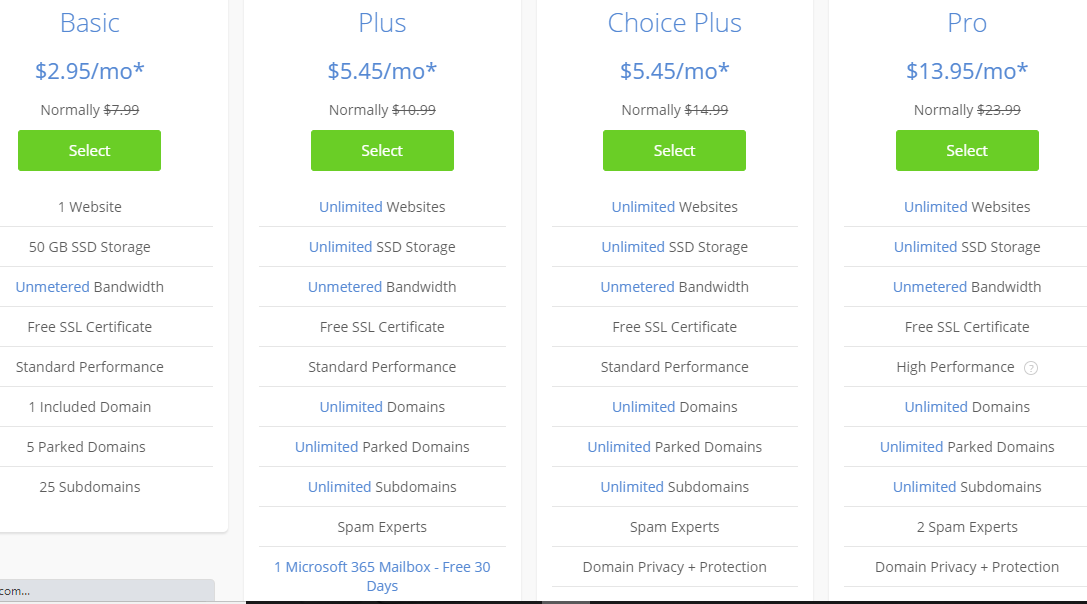Click the Choice Plus plan heading

(x=675, y=23)
